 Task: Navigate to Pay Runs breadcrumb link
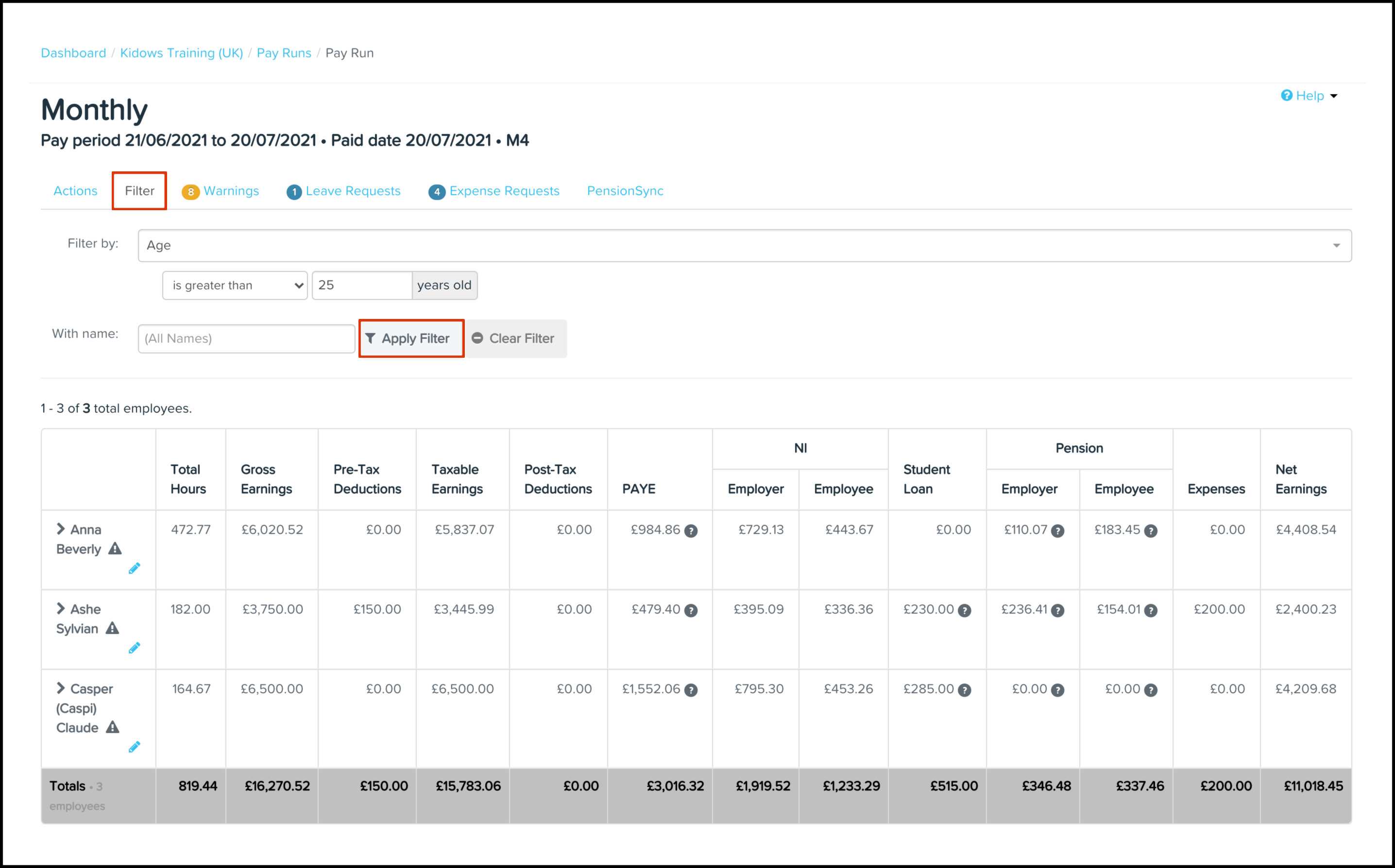(x=284, y=53)
